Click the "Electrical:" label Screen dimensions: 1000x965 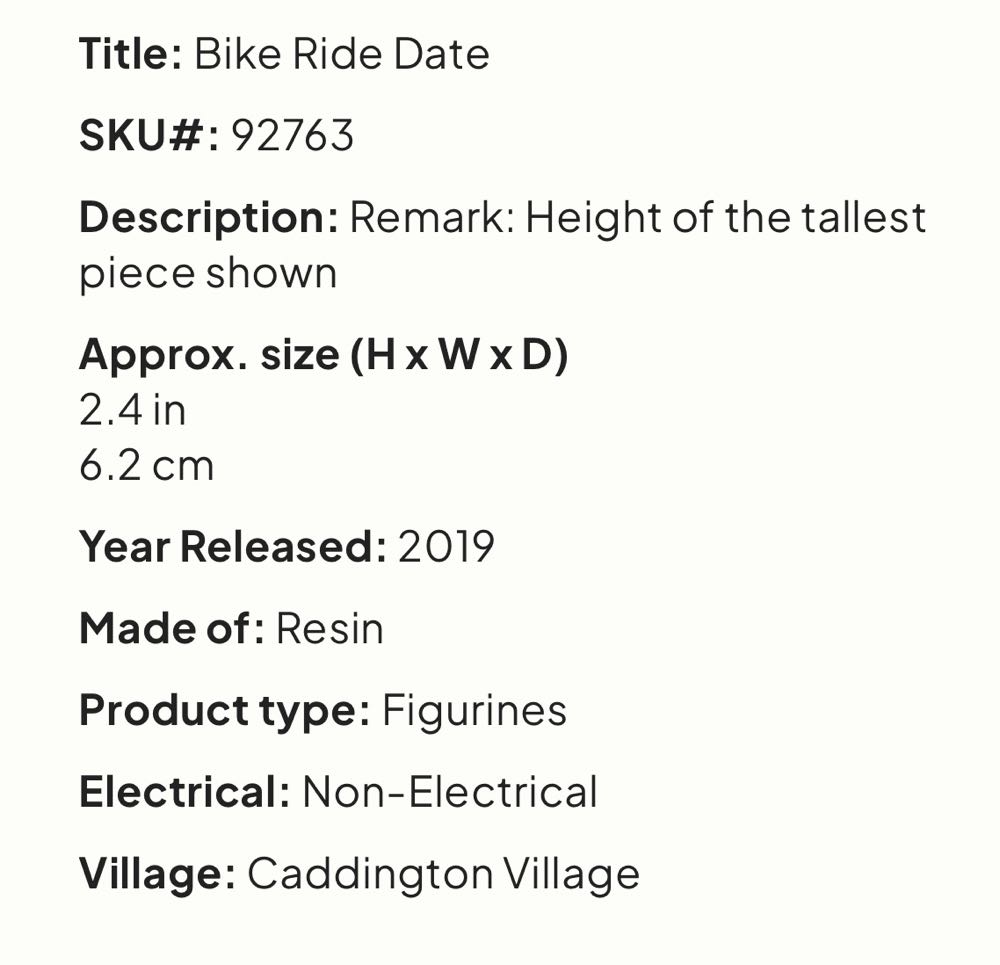pyautogui.click(x=184, y=792)
